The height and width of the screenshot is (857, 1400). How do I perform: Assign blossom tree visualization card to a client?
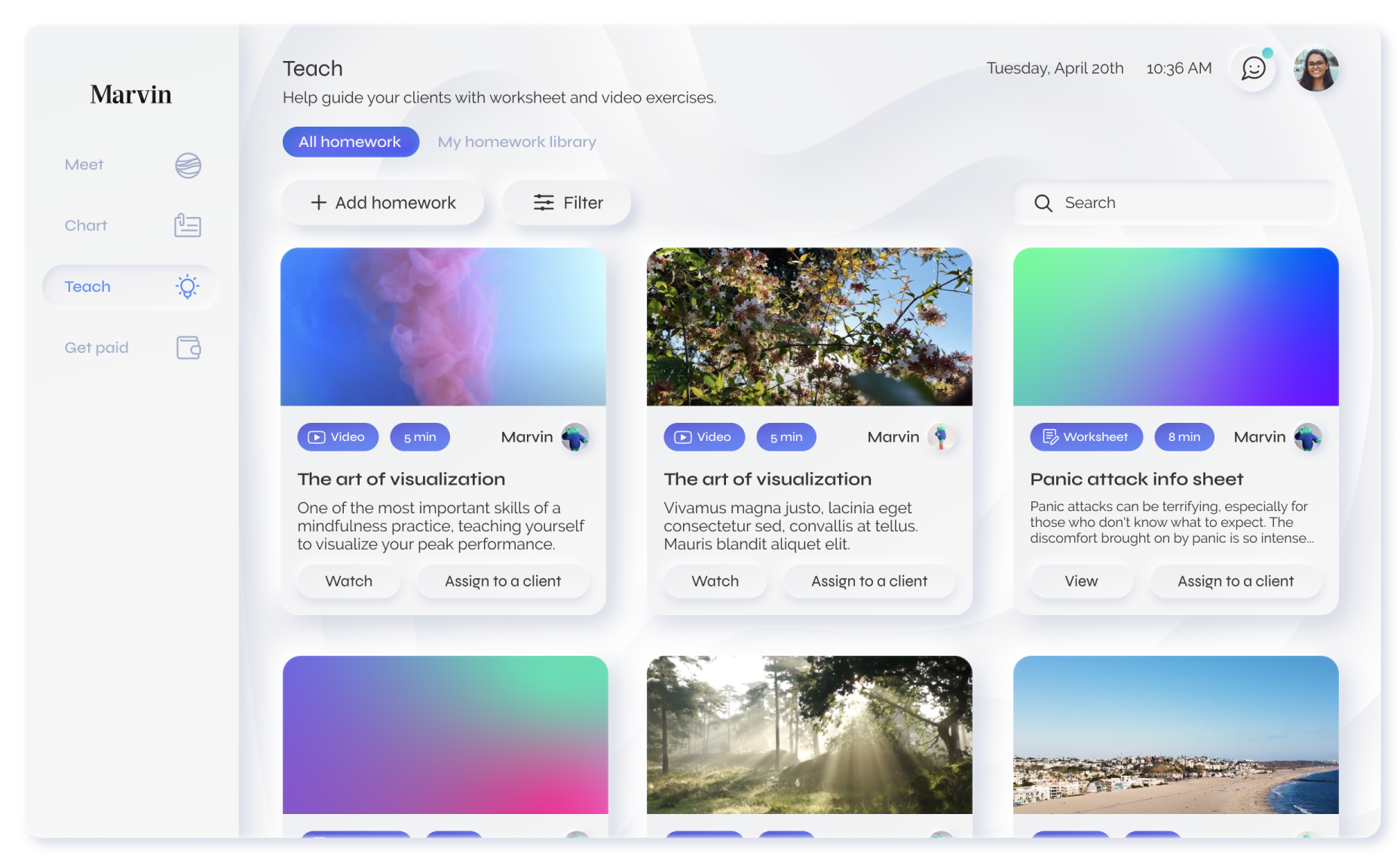click(x=869, y=581)
